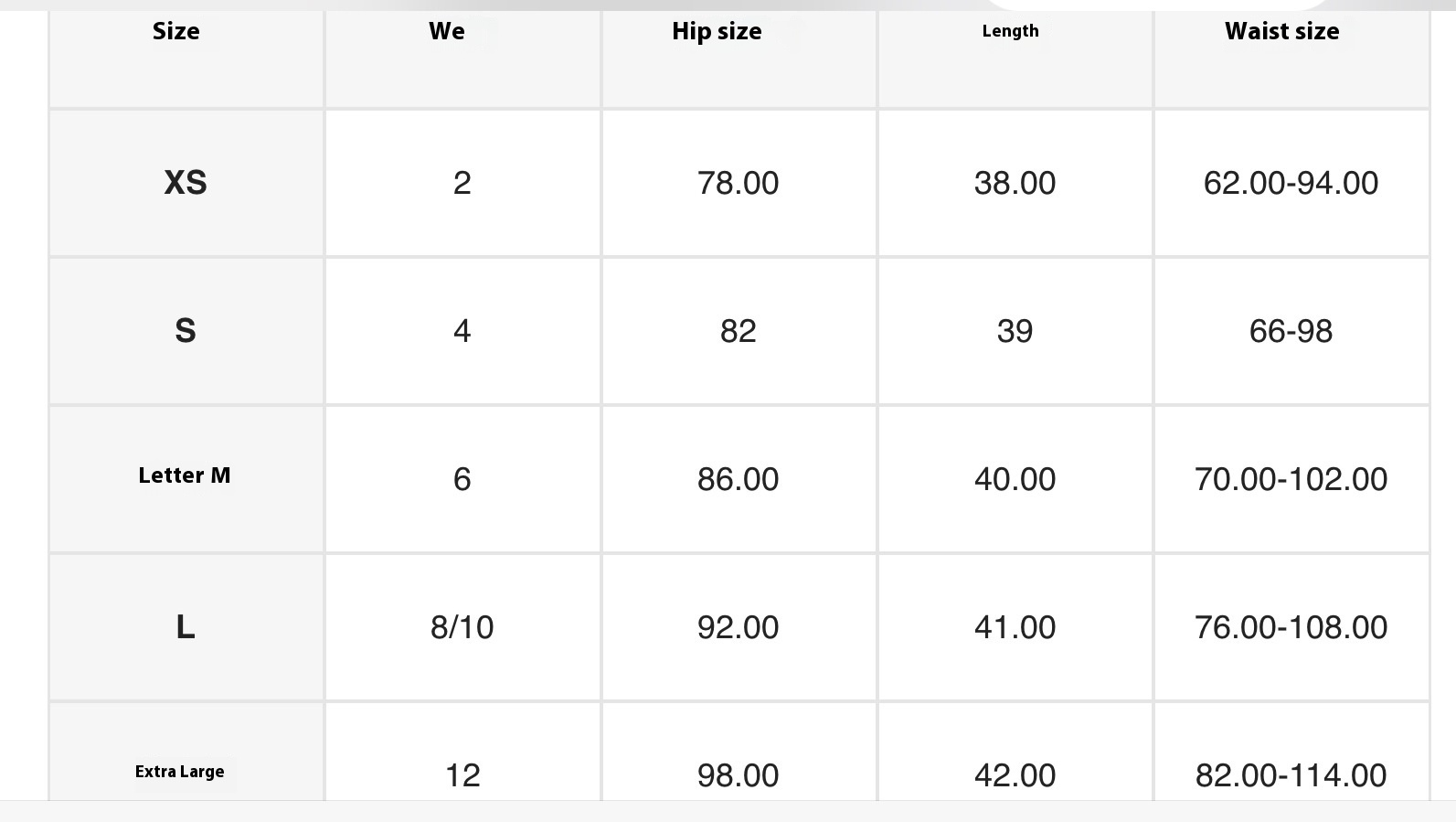Click the 86.00 hip size value
This screenshot has height=822, width=1456.
click(738, 479)
